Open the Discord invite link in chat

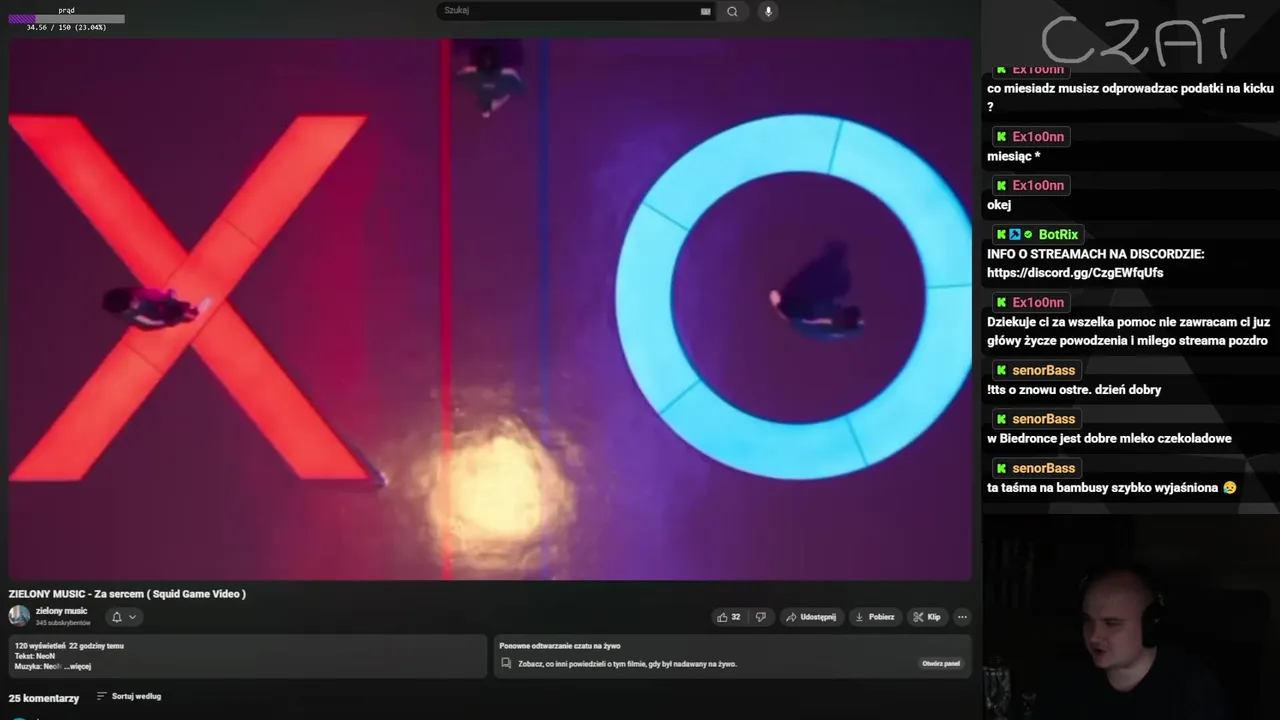(x=1075, y=273)
